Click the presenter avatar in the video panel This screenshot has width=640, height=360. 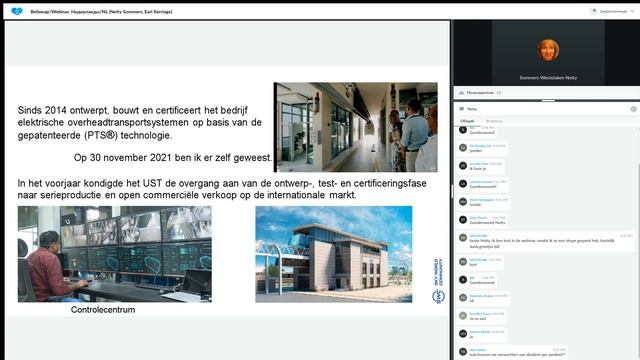click(548, 50)
